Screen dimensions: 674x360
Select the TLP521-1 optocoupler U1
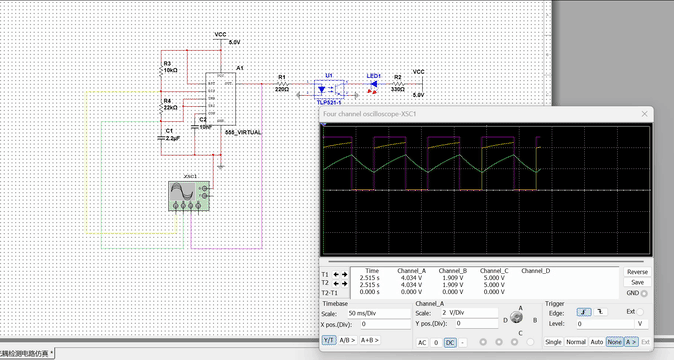329,89
